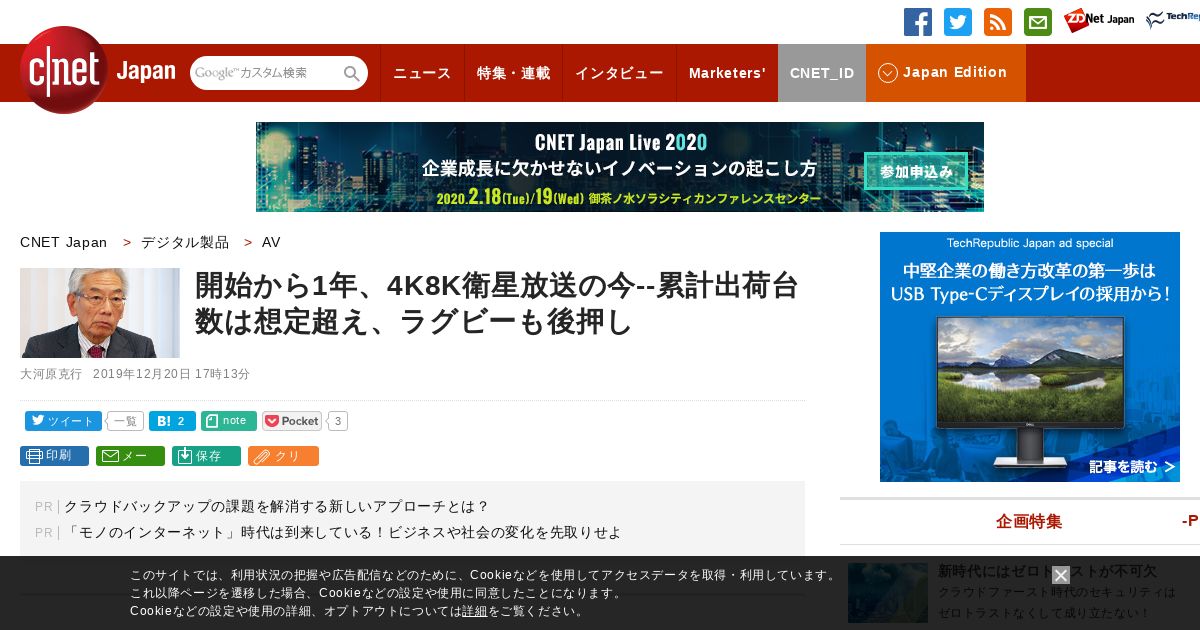Open the RSS feed icon

pos(998,22)
